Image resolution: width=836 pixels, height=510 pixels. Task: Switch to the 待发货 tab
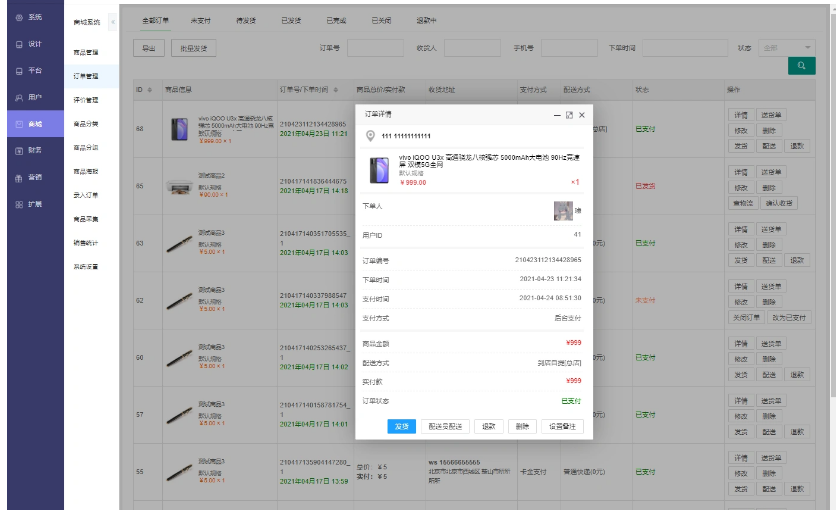[246, 21]
